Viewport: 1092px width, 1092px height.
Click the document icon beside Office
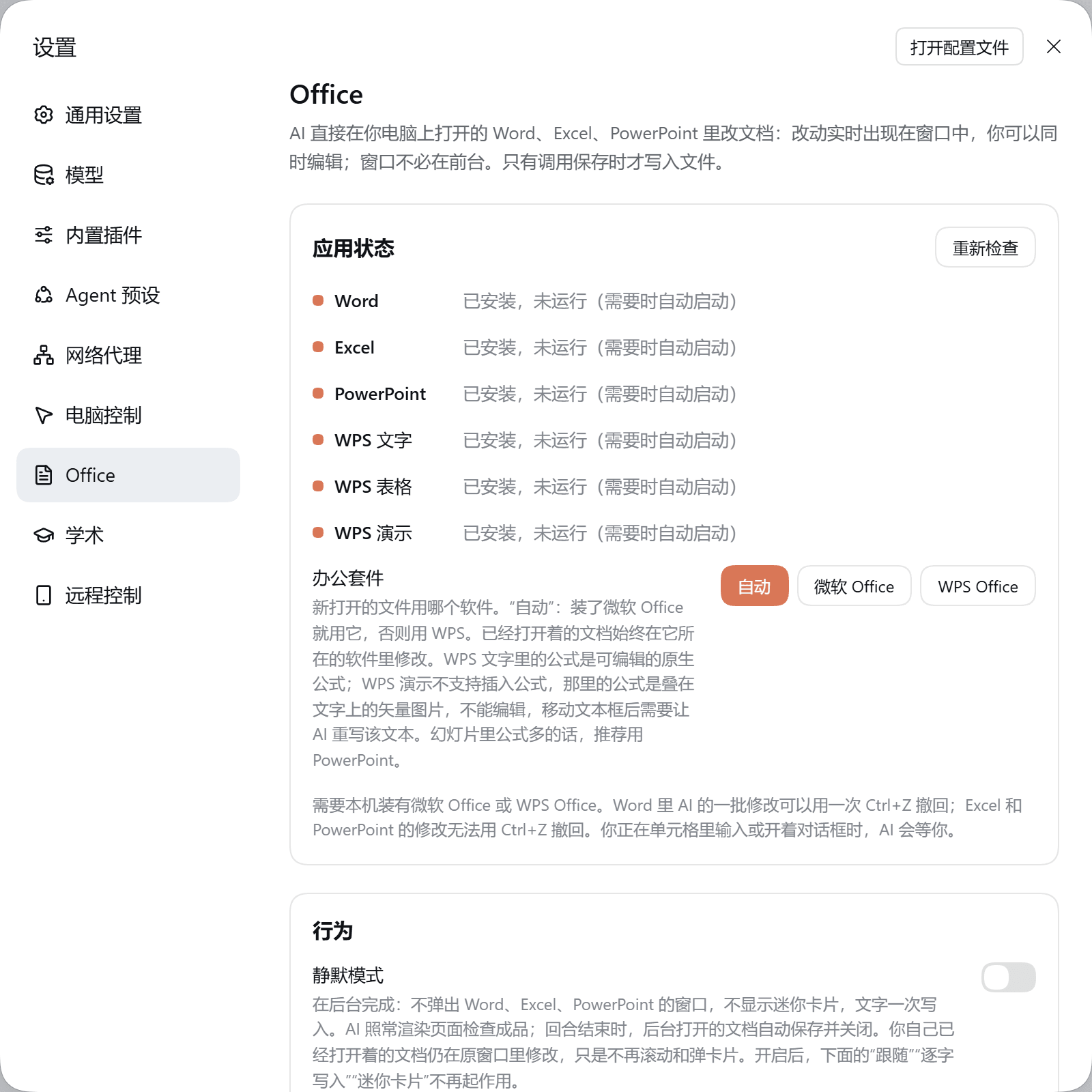pos(44,475)
